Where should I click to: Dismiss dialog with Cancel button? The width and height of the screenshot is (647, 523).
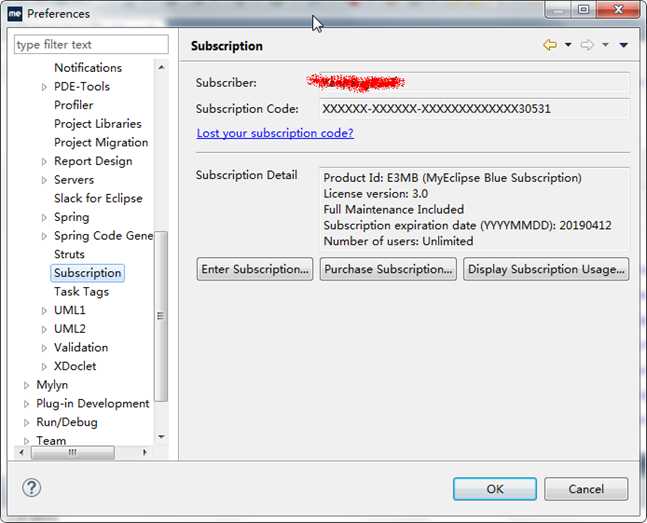click(x=586, y=489)
